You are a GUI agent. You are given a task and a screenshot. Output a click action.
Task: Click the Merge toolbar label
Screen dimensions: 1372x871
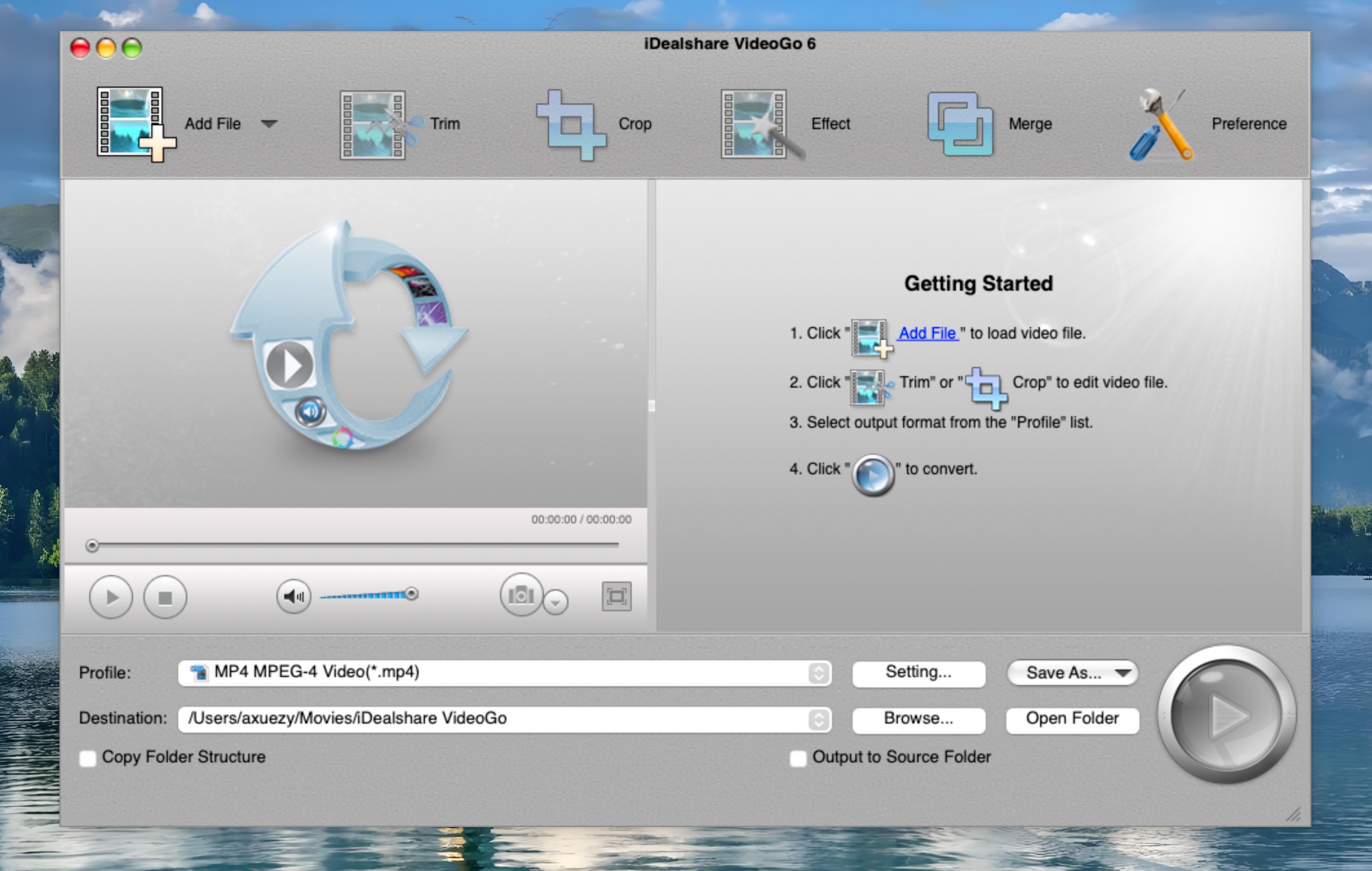(x=1030, y=123)
